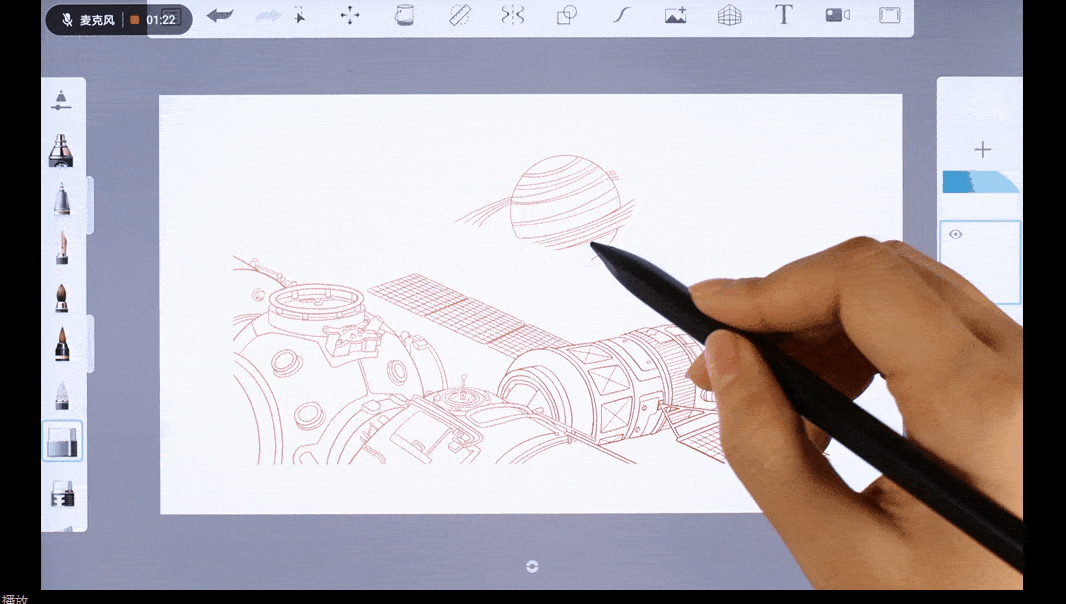Select the four-arrow transform tool
The width and height of the screenshot is (1066, 604).
[x=350, y=15]
